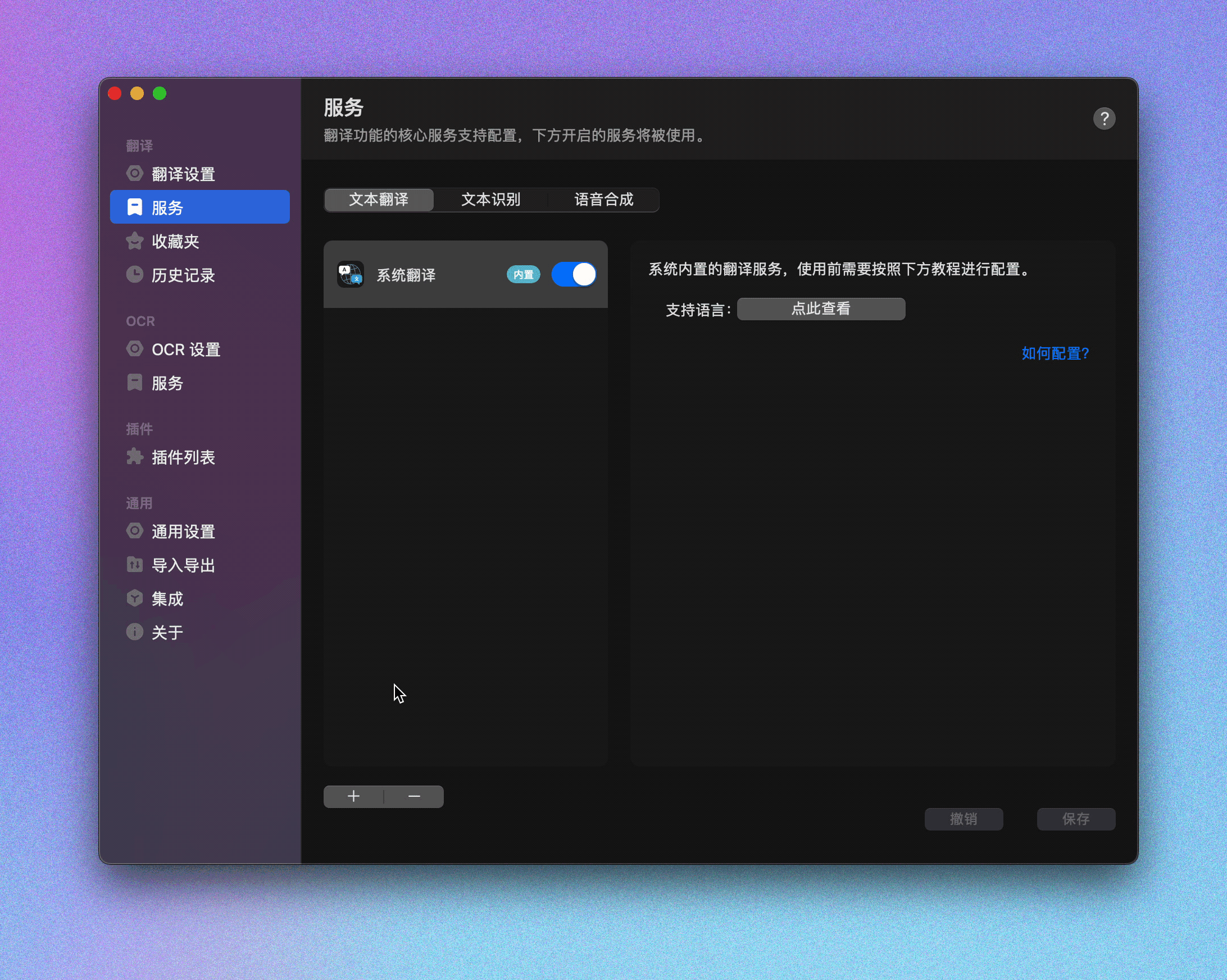The height and width of the screenshot is (980, 1227).
Task: Click 点此查看 to view supported languages
Action: pyautogui.click(x=820, y=309)
